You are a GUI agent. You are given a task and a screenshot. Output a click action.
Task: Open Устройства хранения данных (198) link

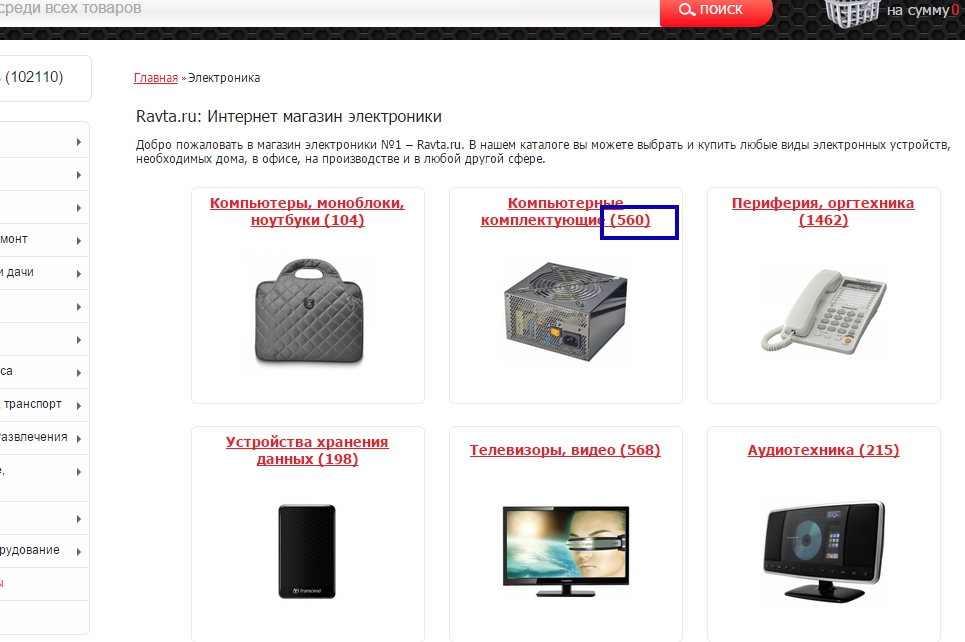307,450
